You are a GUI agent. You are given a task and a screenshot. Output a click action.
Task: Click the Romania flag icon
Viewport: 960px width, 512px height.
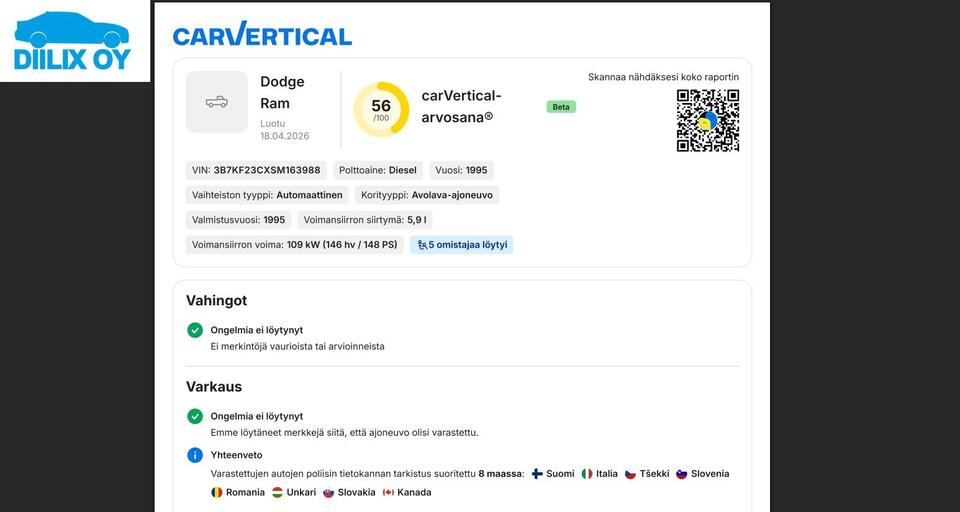216,492
